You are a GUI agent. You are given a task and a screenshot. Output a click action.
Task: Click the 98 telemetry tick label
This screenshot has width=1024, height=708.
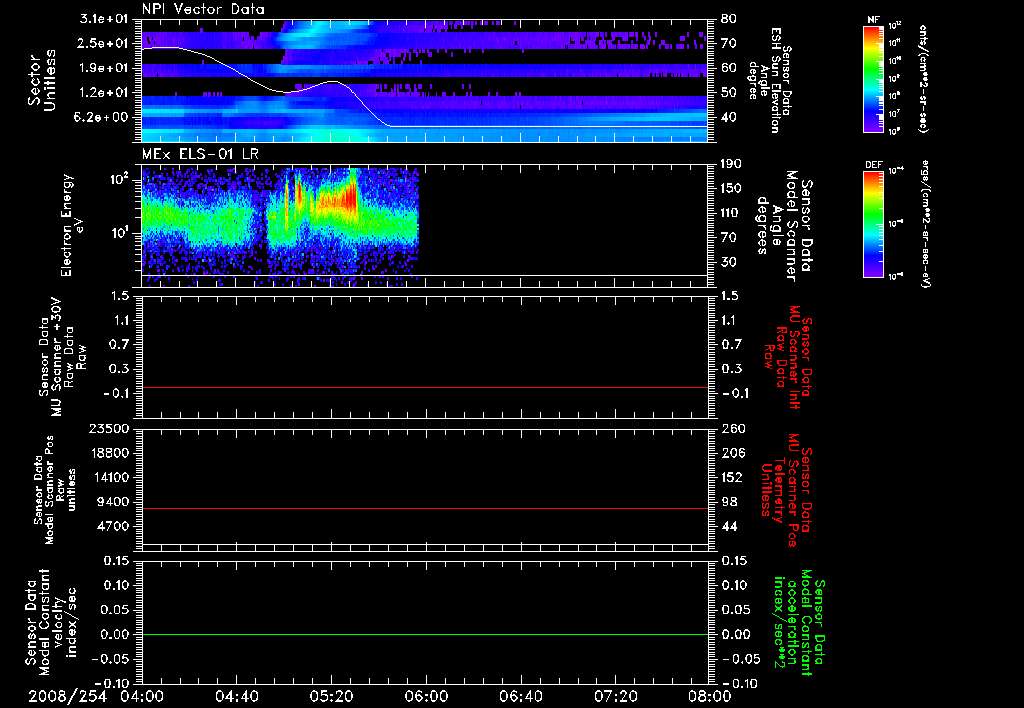(728, 502)
